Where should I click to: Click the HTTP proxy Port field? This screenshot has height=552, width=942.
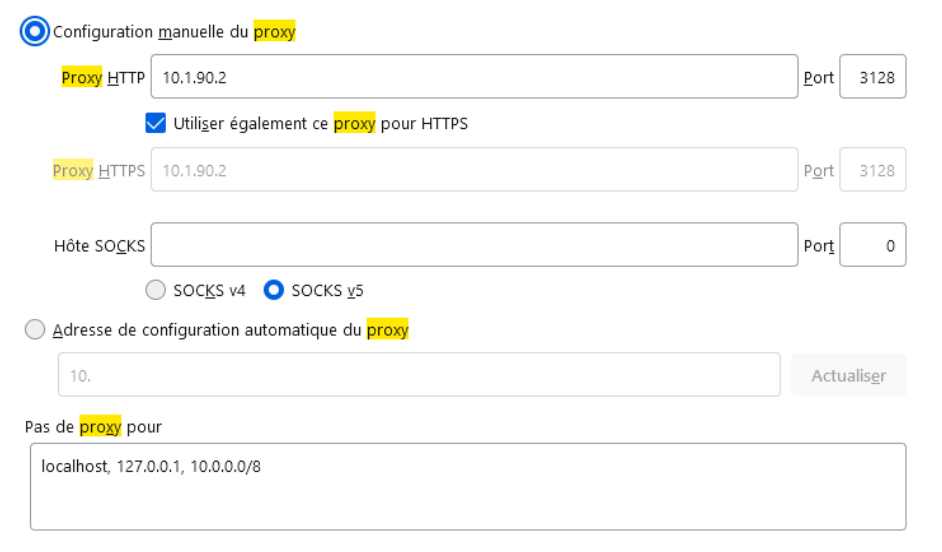(x=872, y=77)
